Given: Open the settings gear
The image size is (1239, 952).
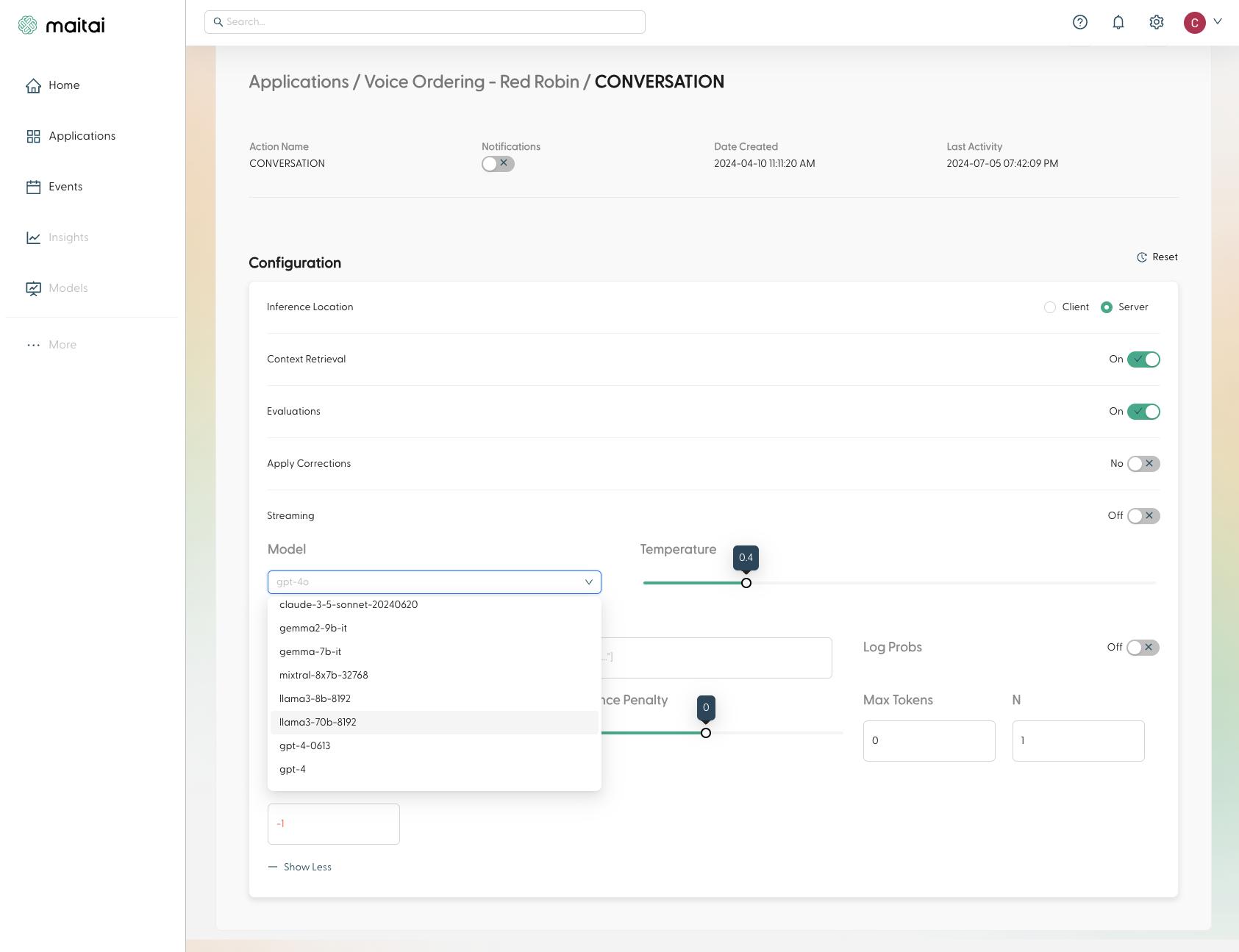Looking at the screenshot, I should click(x=1156, y=22).
